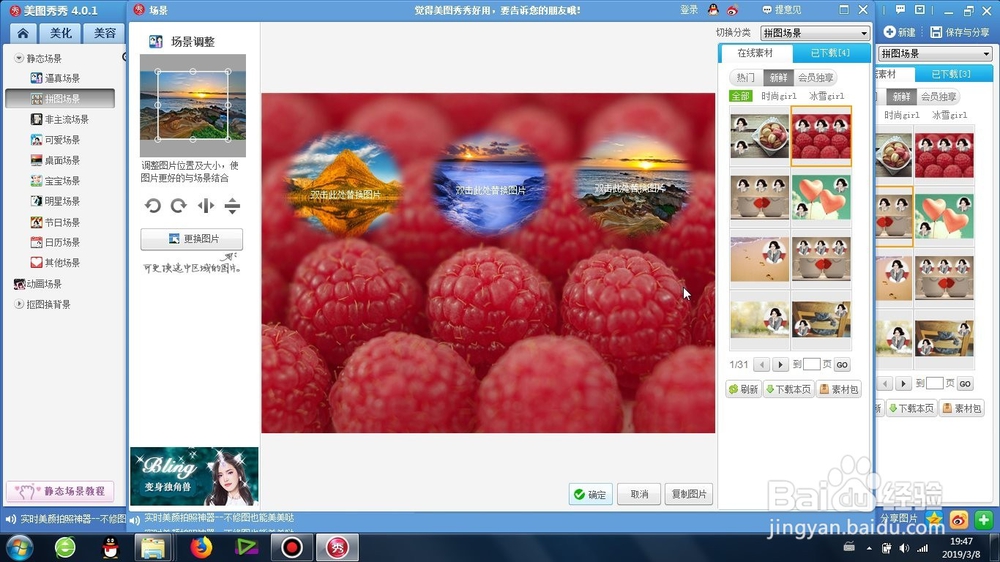
Task: Switch to the 在线素材 tab
Action: (x=755, y=53)
